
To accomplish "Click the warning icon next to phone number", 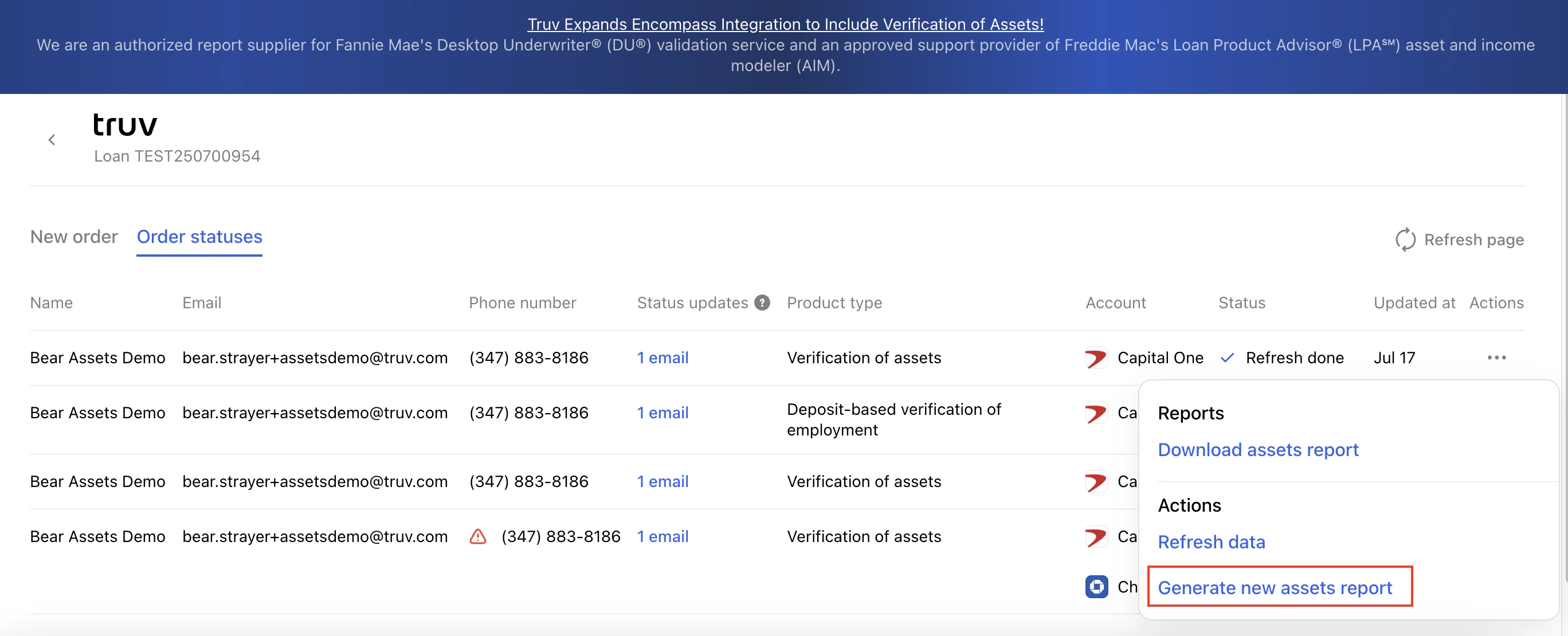I will point(479,536).
